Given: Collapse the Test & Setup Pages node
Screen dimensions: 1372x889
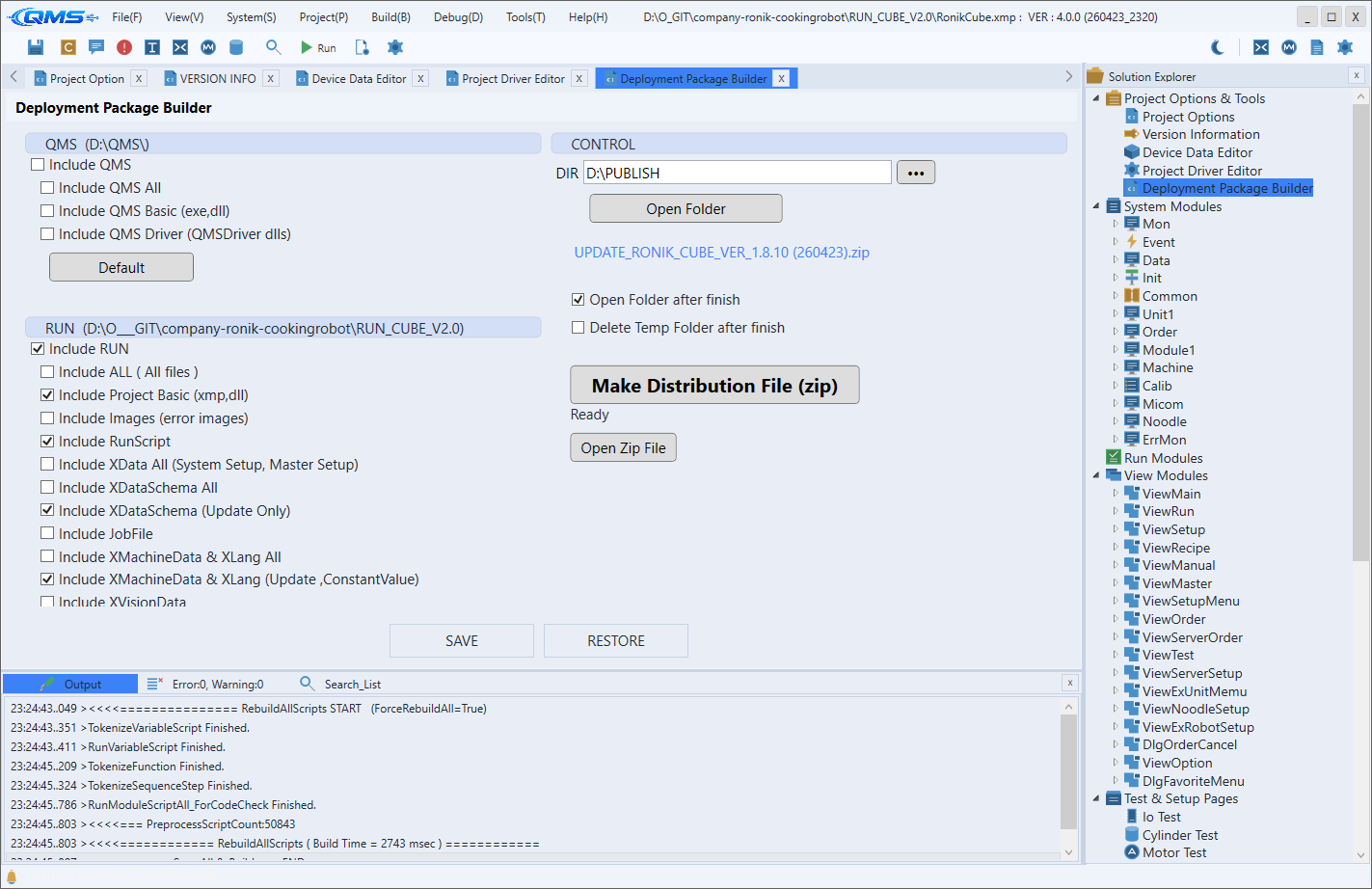Looking at the screenshot, I should coord(1096,798).
